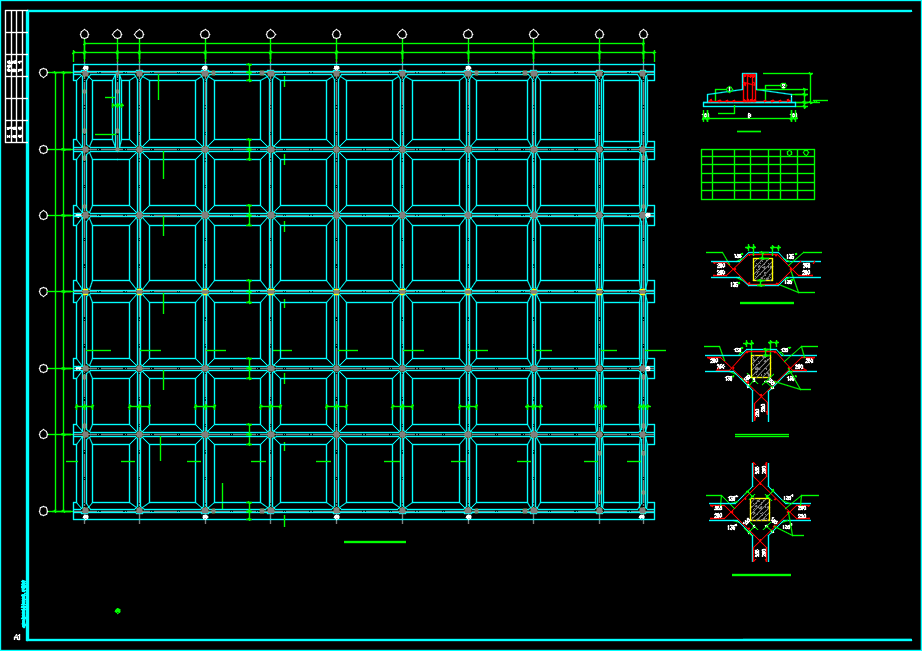
Task: Select the top-right column grid bubble
Action: click(643, 34)
